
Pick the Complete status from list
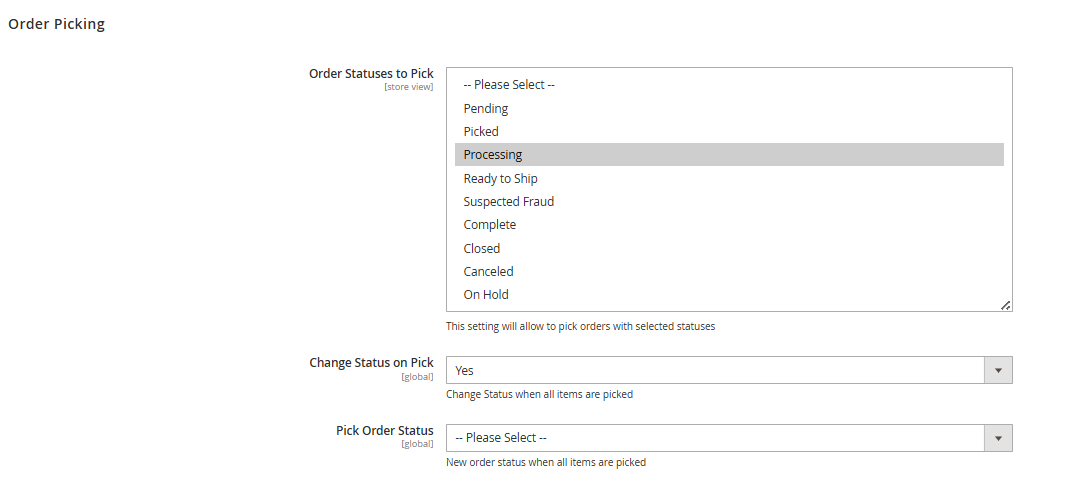point(490,225)
